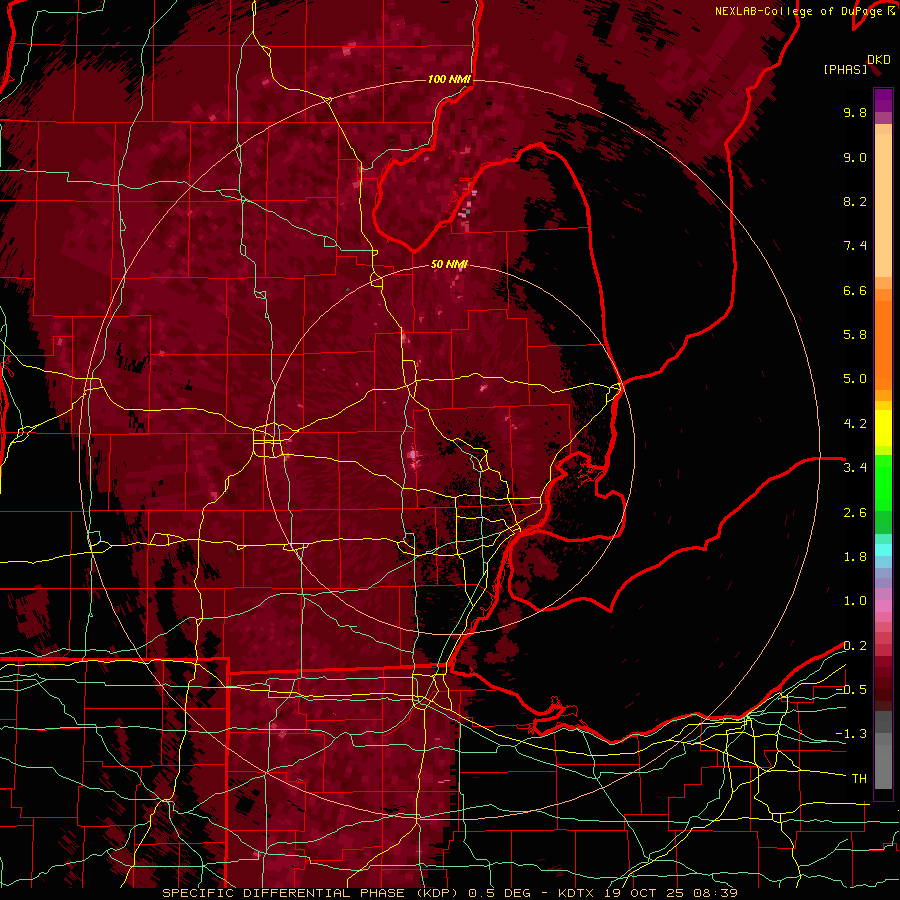Click the cyan segment of the color bar

click(883, 550)
